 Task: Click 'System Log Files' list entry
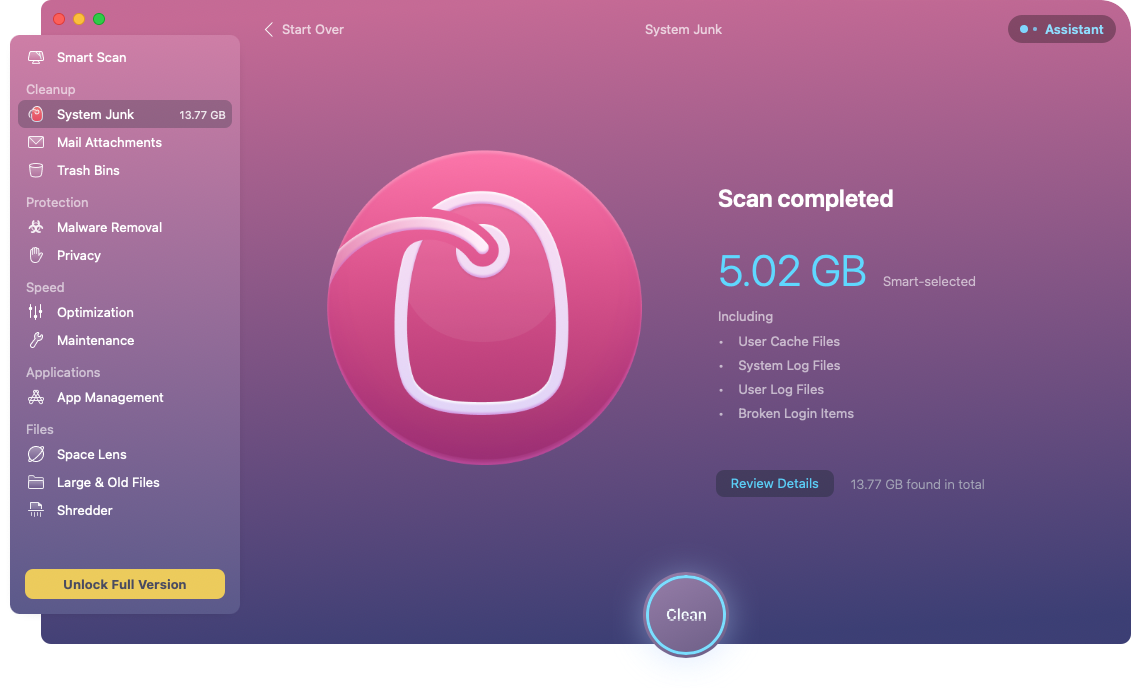(788, 366)
